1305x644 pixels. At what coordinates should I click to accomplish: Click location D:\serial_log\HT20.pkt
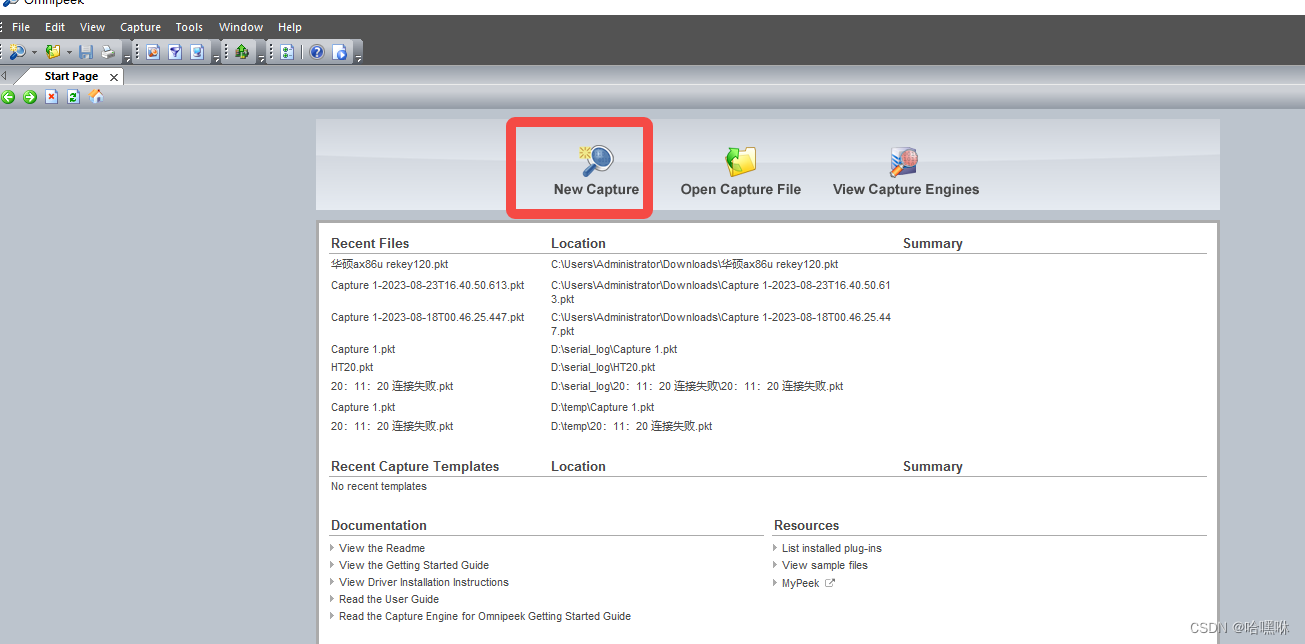(603, 367)
